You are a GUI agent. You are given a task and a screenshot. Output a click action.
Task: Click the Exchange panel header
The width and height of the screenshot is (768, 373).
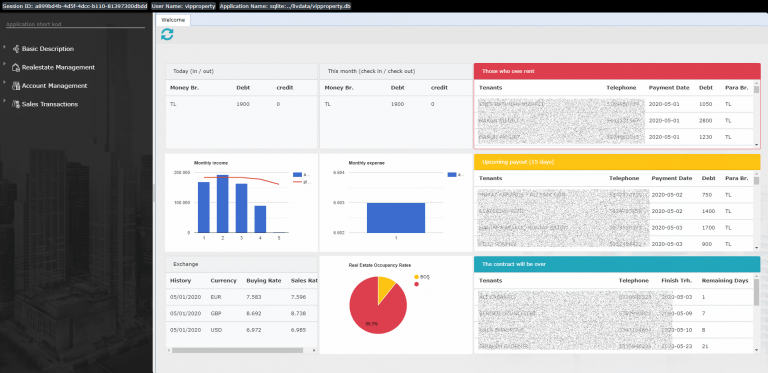(x=241, y=264)
